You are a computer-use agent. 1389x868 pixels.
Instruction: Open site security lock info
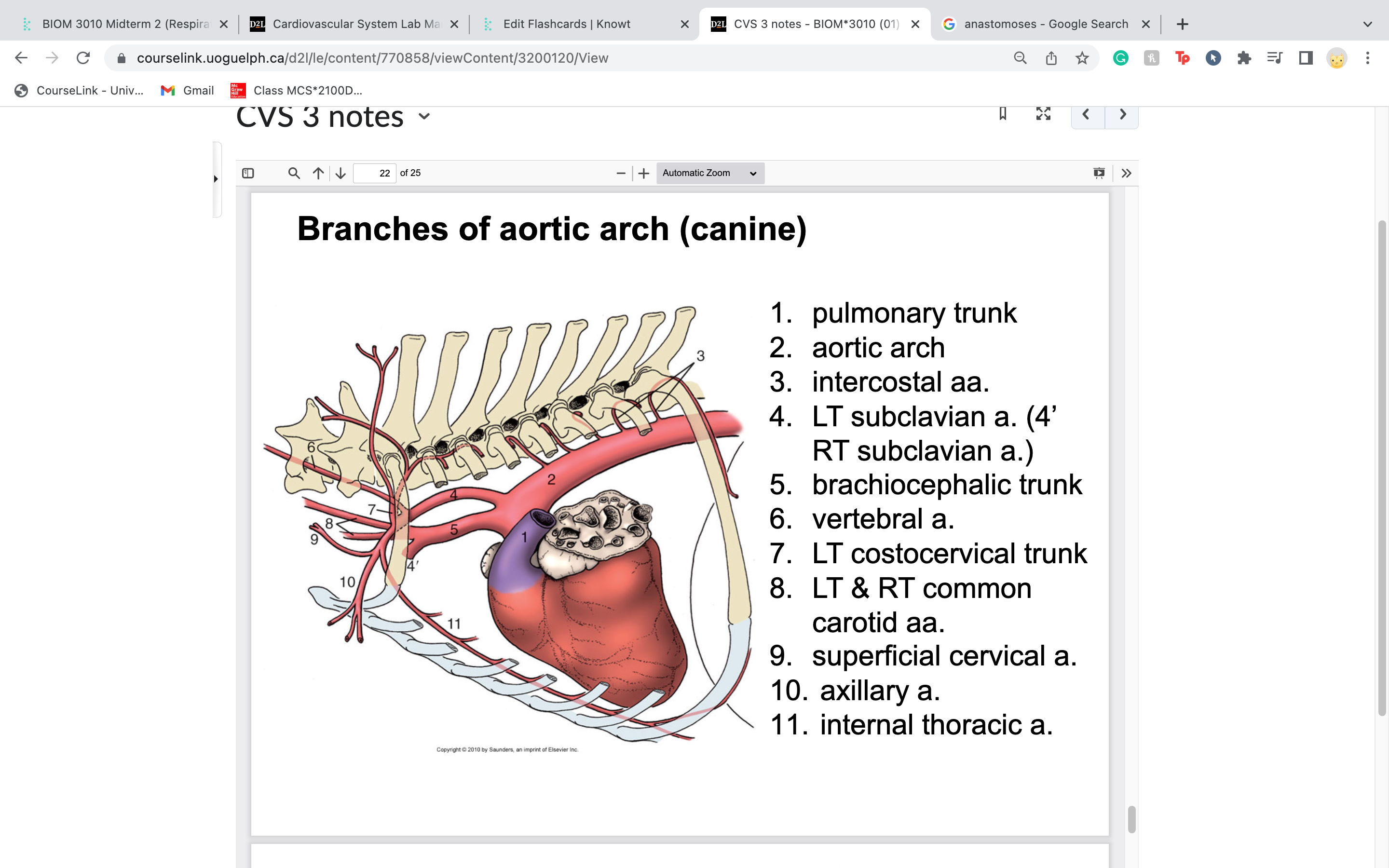point(121,58)
